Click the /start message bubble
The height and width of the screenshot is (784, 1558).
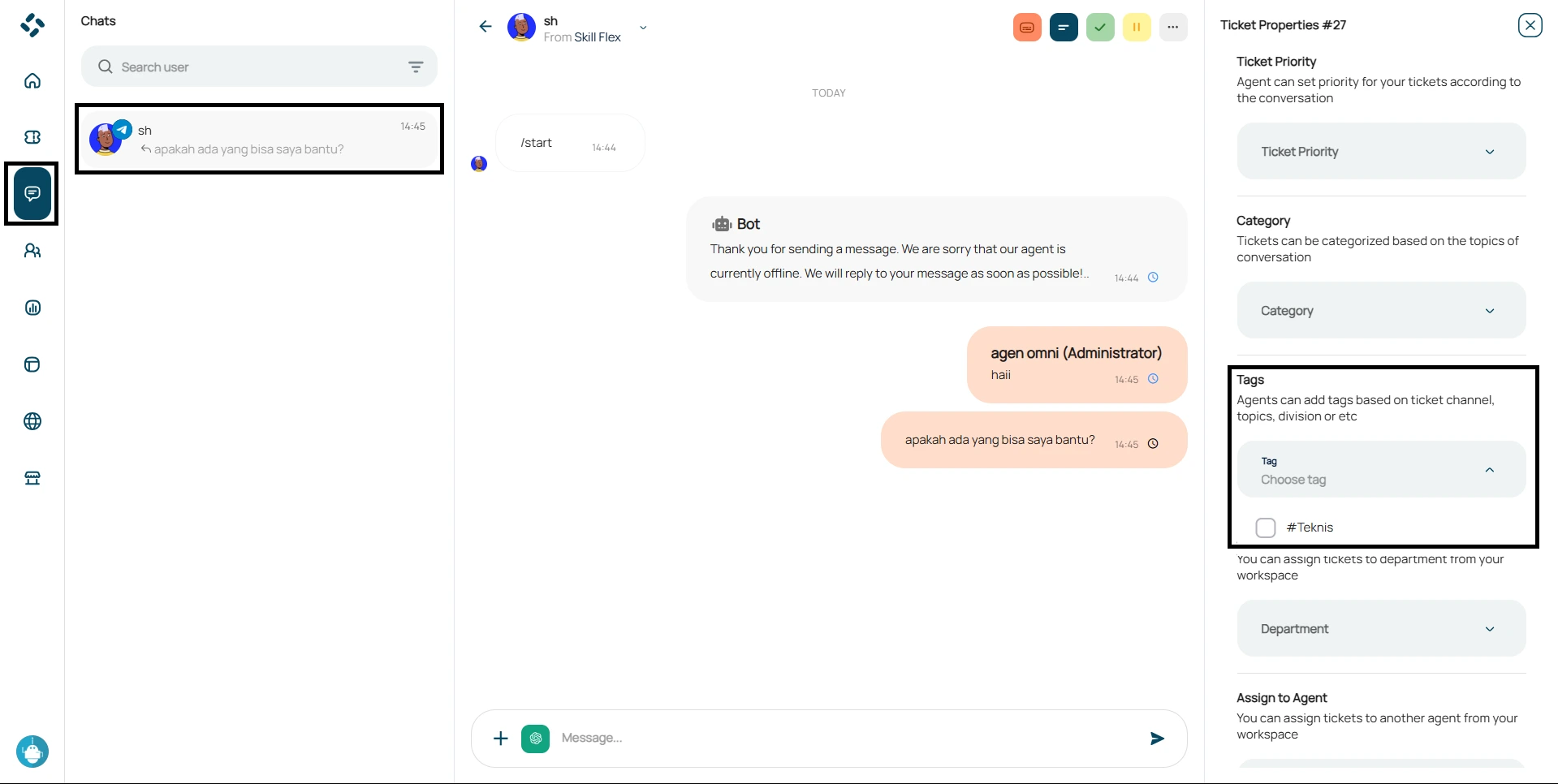[570, 143]
